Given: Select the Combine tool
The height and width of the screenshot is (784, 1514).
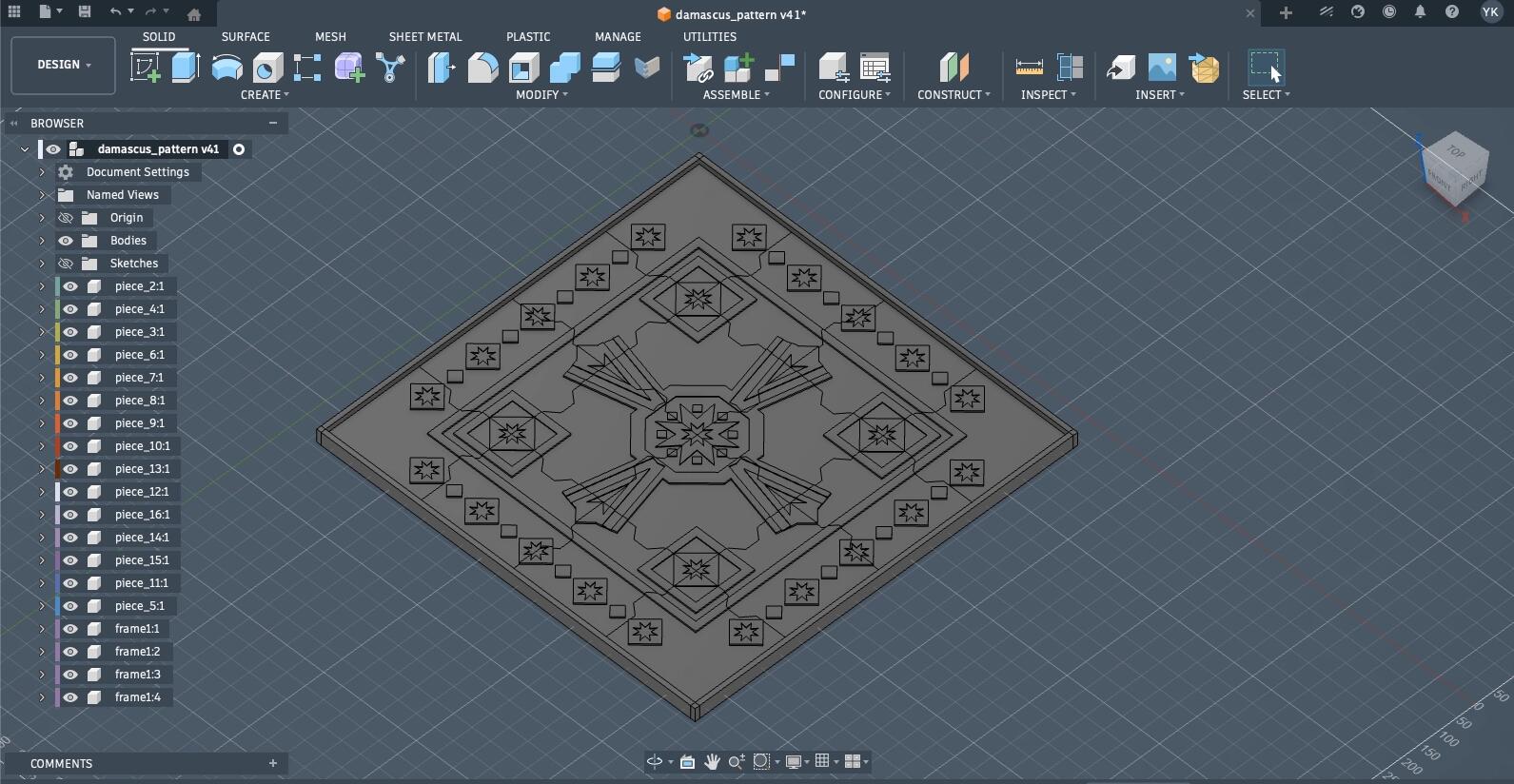Looking at the screenshot, I should (564, 68).
